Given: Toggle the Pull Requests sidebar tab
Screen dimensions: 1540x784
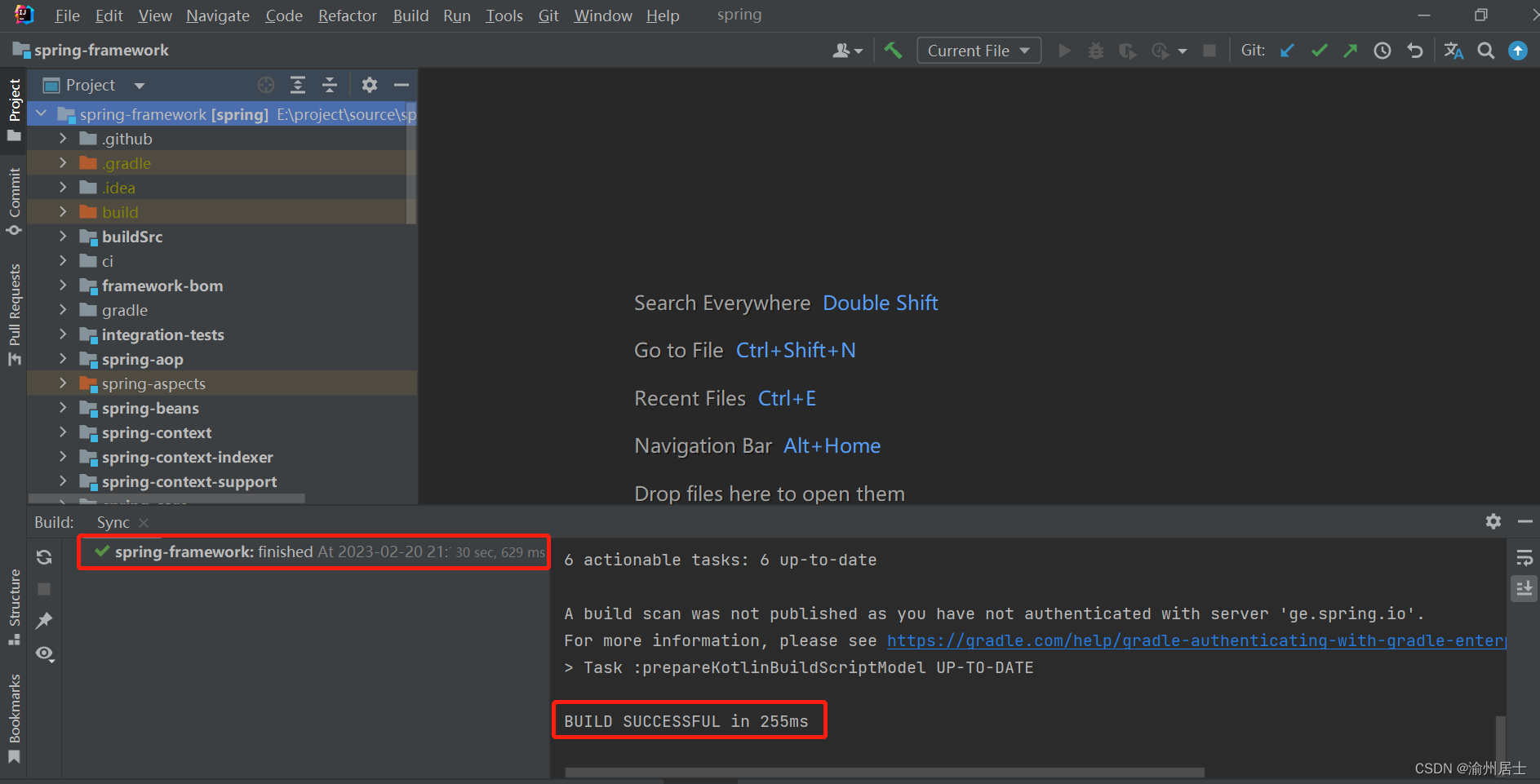Looking at the screenshot, I should [14, 315].
